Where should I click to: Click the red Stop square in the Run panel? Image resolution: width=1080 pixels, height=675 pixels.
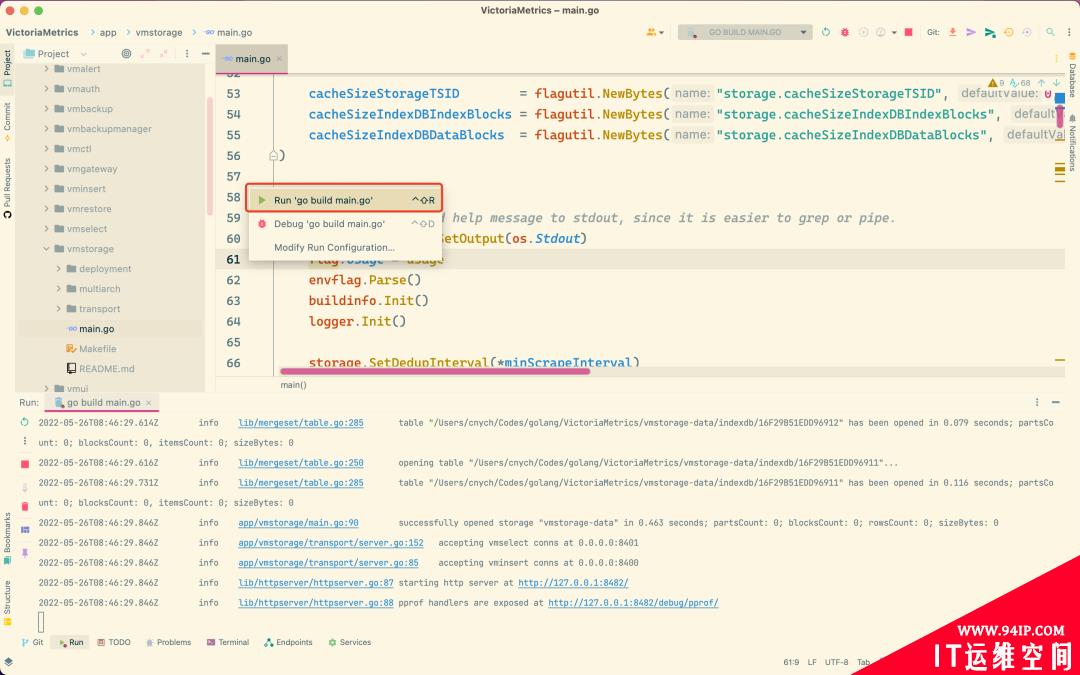click(25, 464)
